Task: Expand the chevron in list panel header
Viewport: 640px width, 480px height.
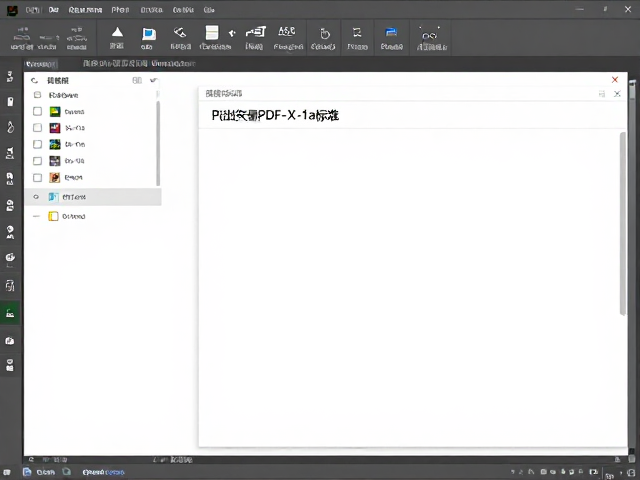Action: click(x=153, y=80)
